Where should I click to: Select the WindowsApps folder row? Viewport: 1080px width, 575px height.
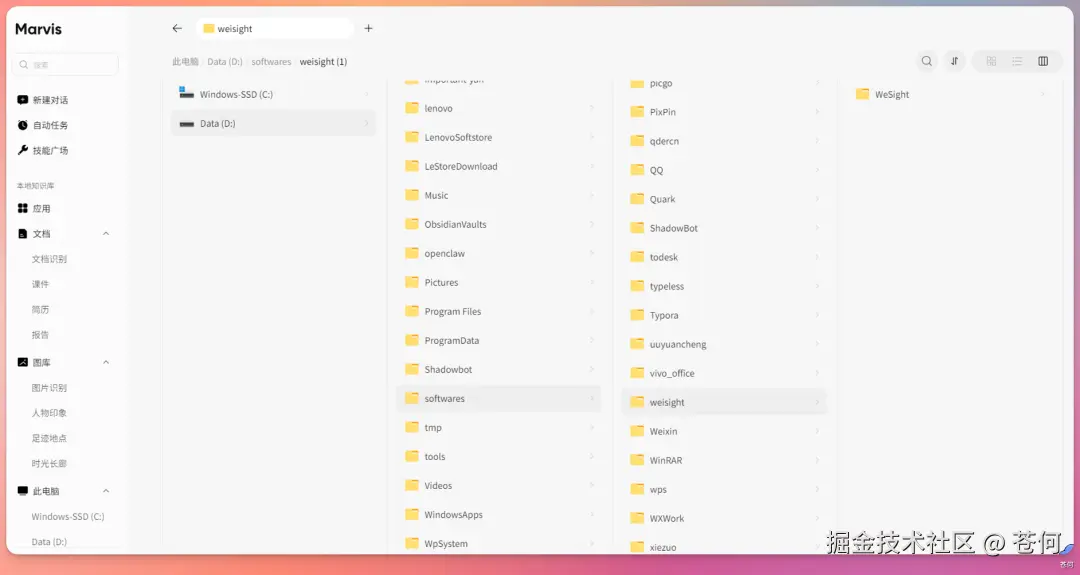click(499, 514)
